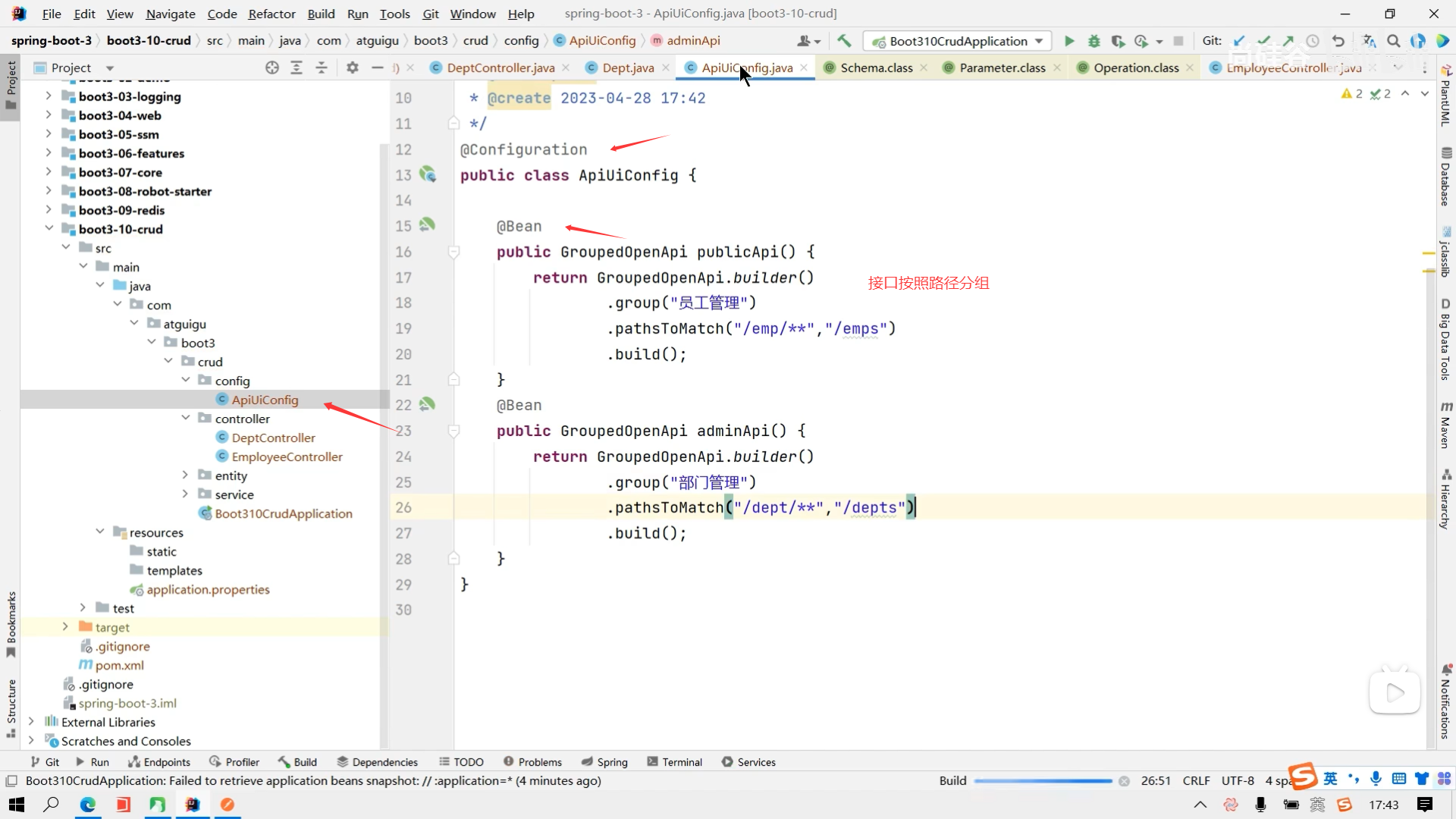Click Git push arrow icon
Screen dimensions: 1456x819
pos(1288,41)
